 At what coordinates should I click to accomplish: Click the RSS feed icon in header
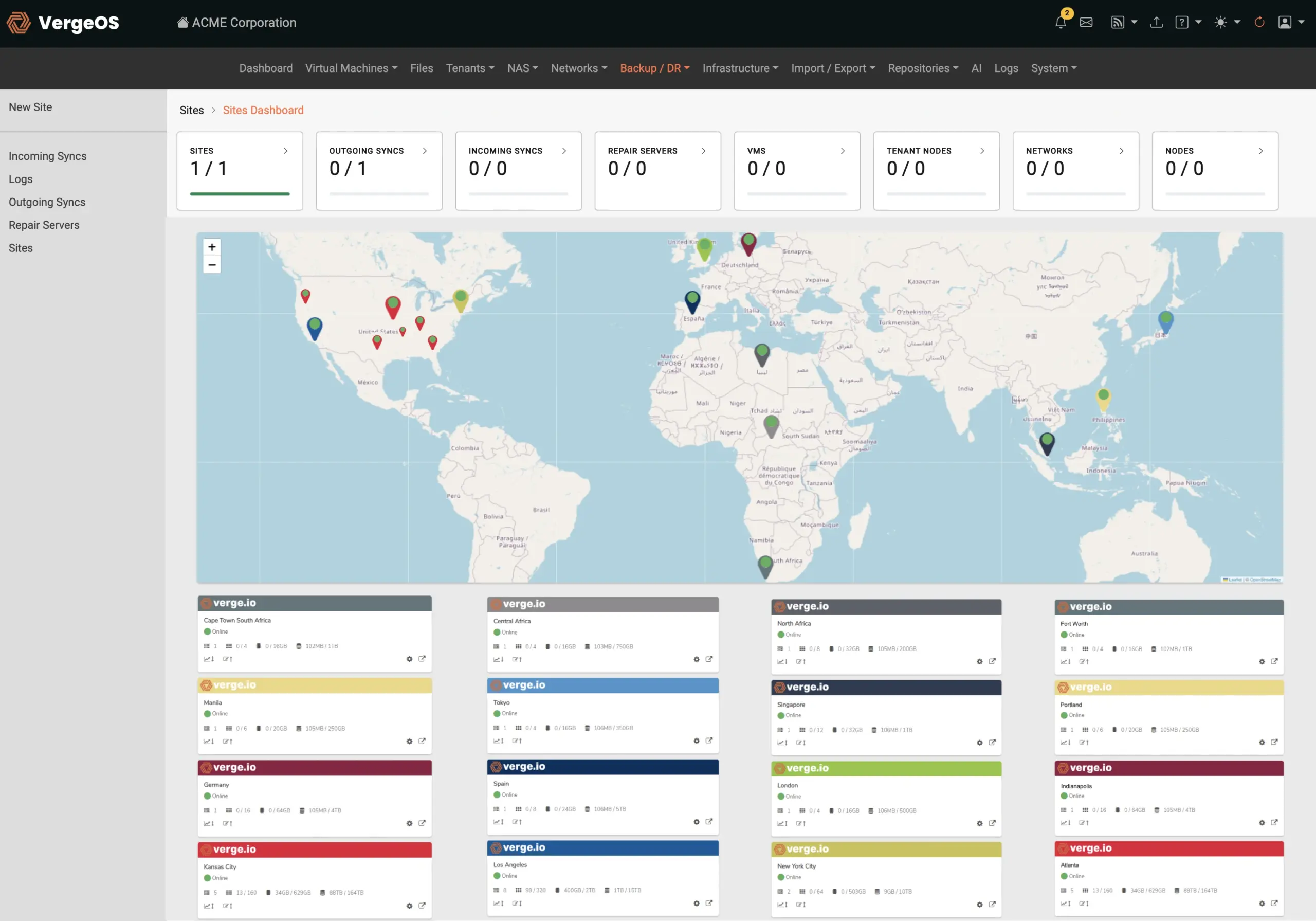[x=1118, y=22]
